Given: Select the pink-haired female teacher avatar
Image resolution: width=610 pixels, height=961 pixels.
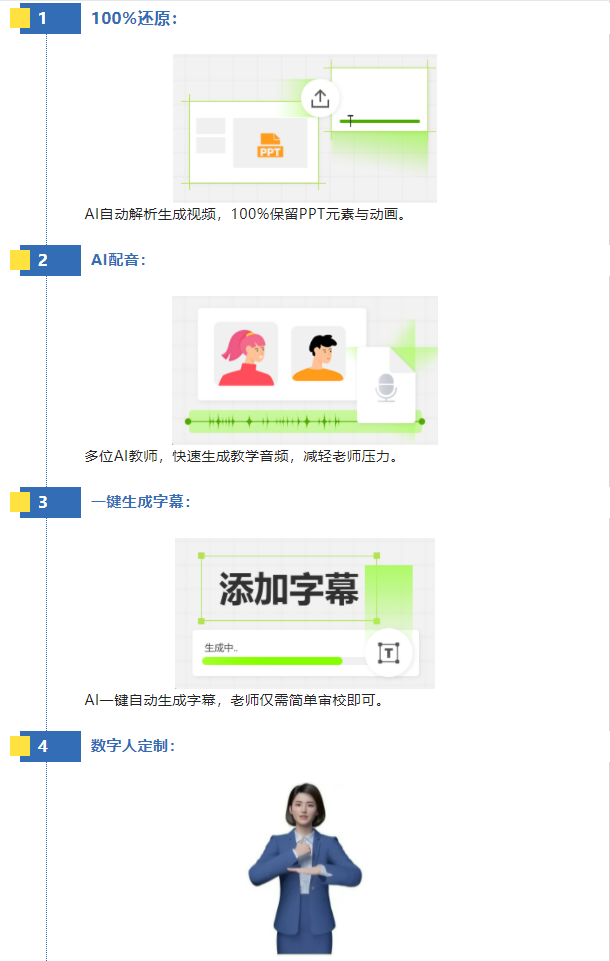Looking at the screenshot, I should (x=246, y=354).
